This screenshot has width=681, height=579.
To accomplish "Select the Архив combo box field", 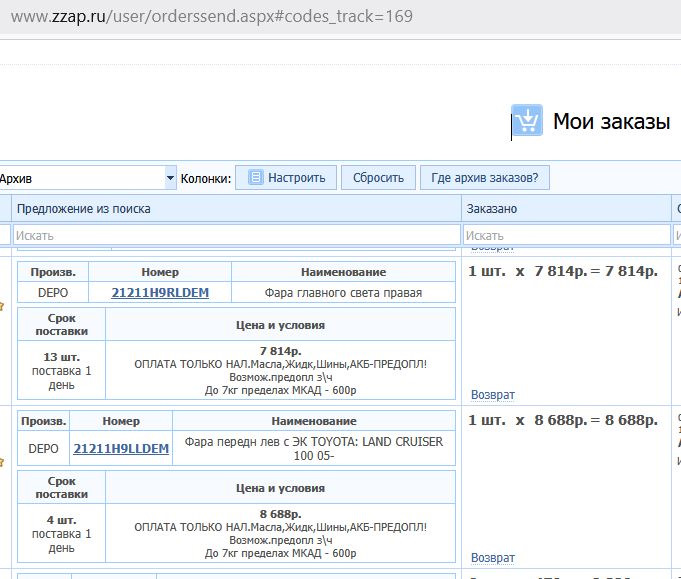I will point(87,178).
